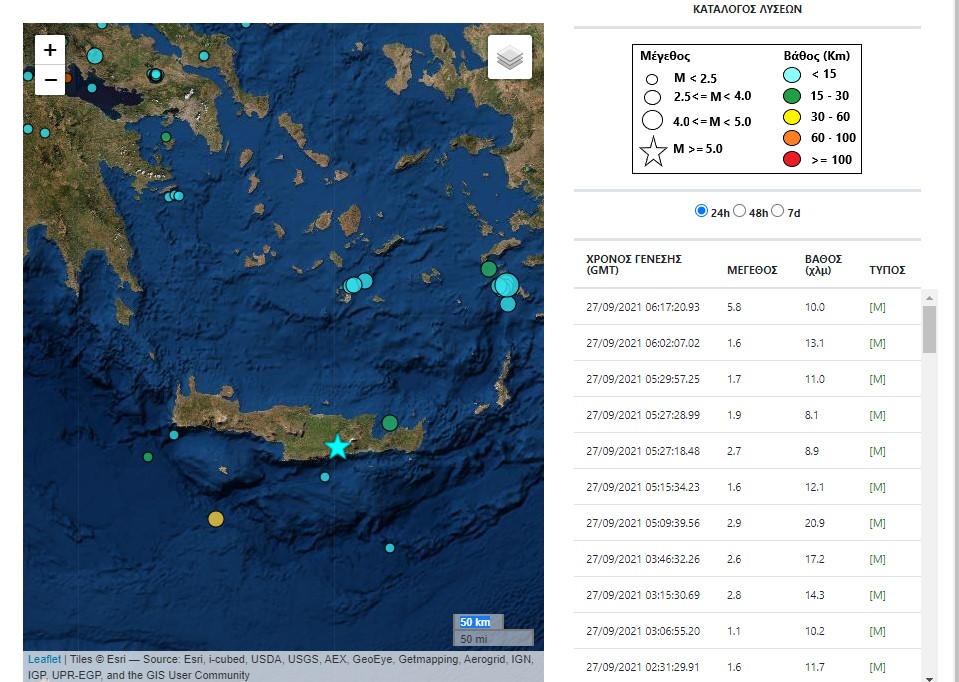Select the 24h time range
The width and height of the screenshot is (959, 682).
[701, 212]
